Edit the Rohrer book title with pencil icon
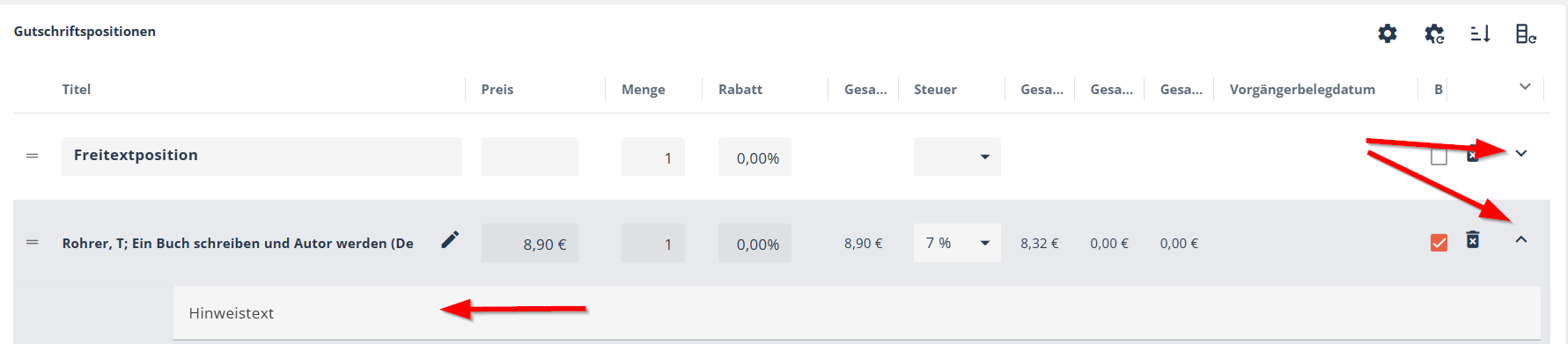The width and height of the screenshot is (1568, 344). [x=450, y=239]
